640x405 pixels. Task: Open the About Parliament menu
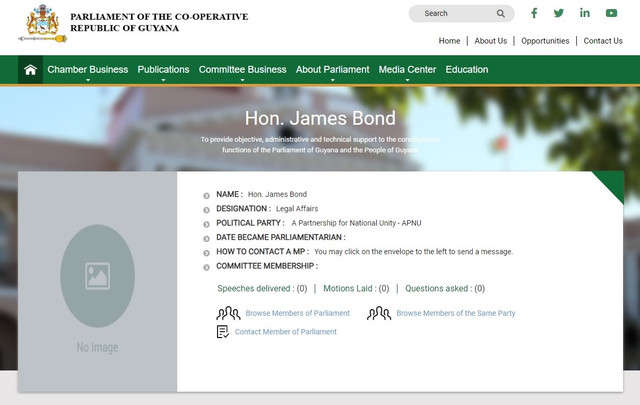pyautogui.click(x=333, y=69)
